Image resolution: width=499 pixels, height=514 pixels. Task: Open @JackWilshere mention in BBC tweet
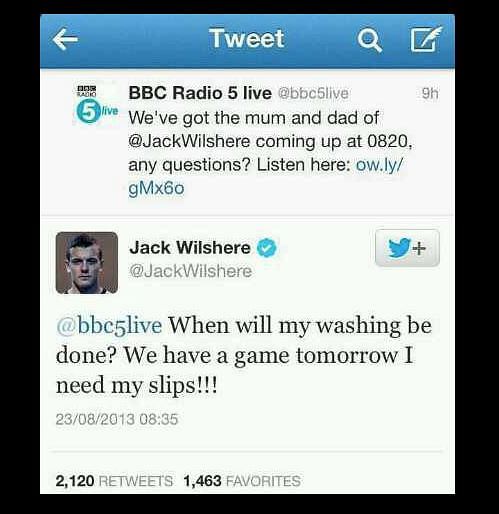(189, 142)
